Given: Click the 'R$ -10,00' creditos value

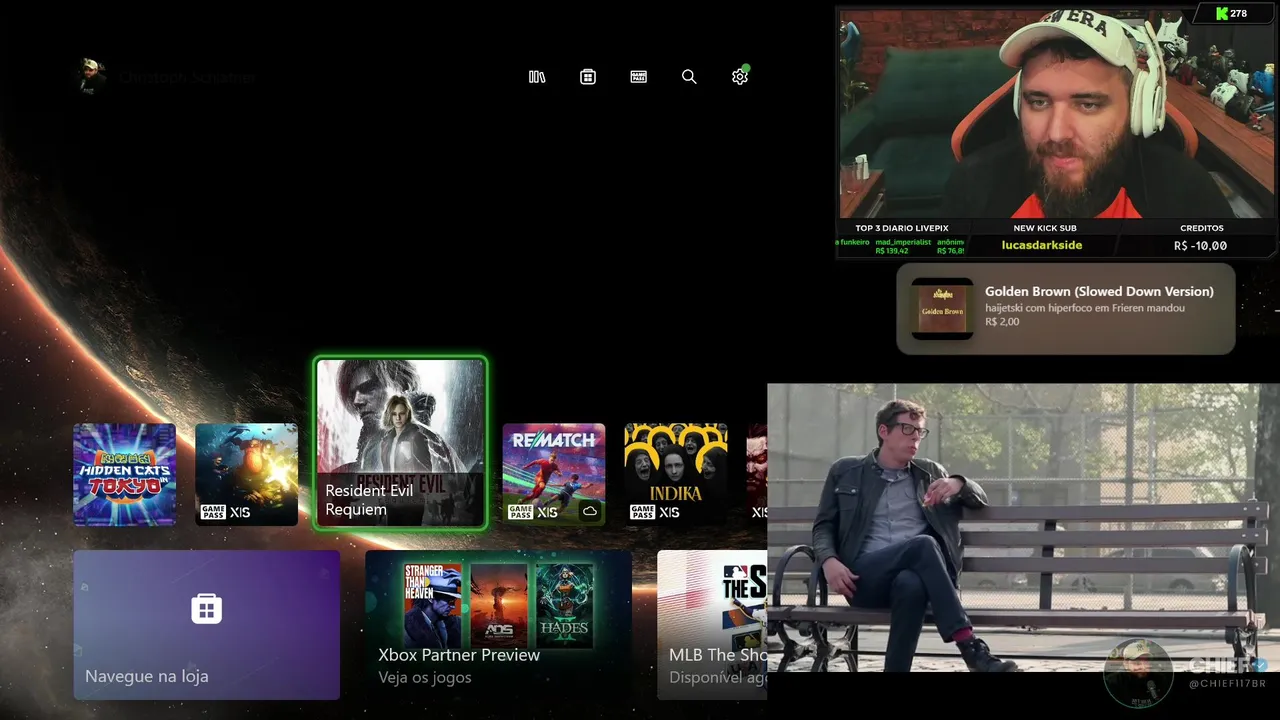Looking at the screenshot, I should point(1200,246).
